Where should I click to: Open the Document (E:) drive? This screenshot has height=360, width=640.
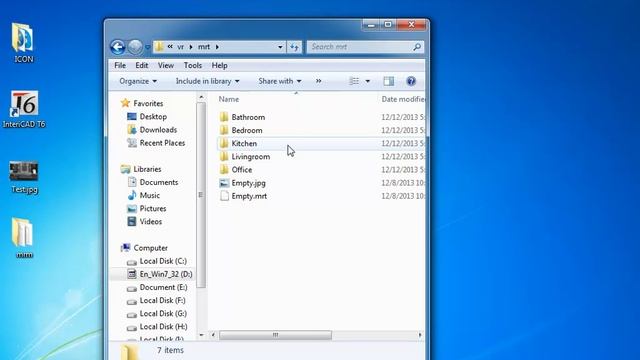pos(163,287)
